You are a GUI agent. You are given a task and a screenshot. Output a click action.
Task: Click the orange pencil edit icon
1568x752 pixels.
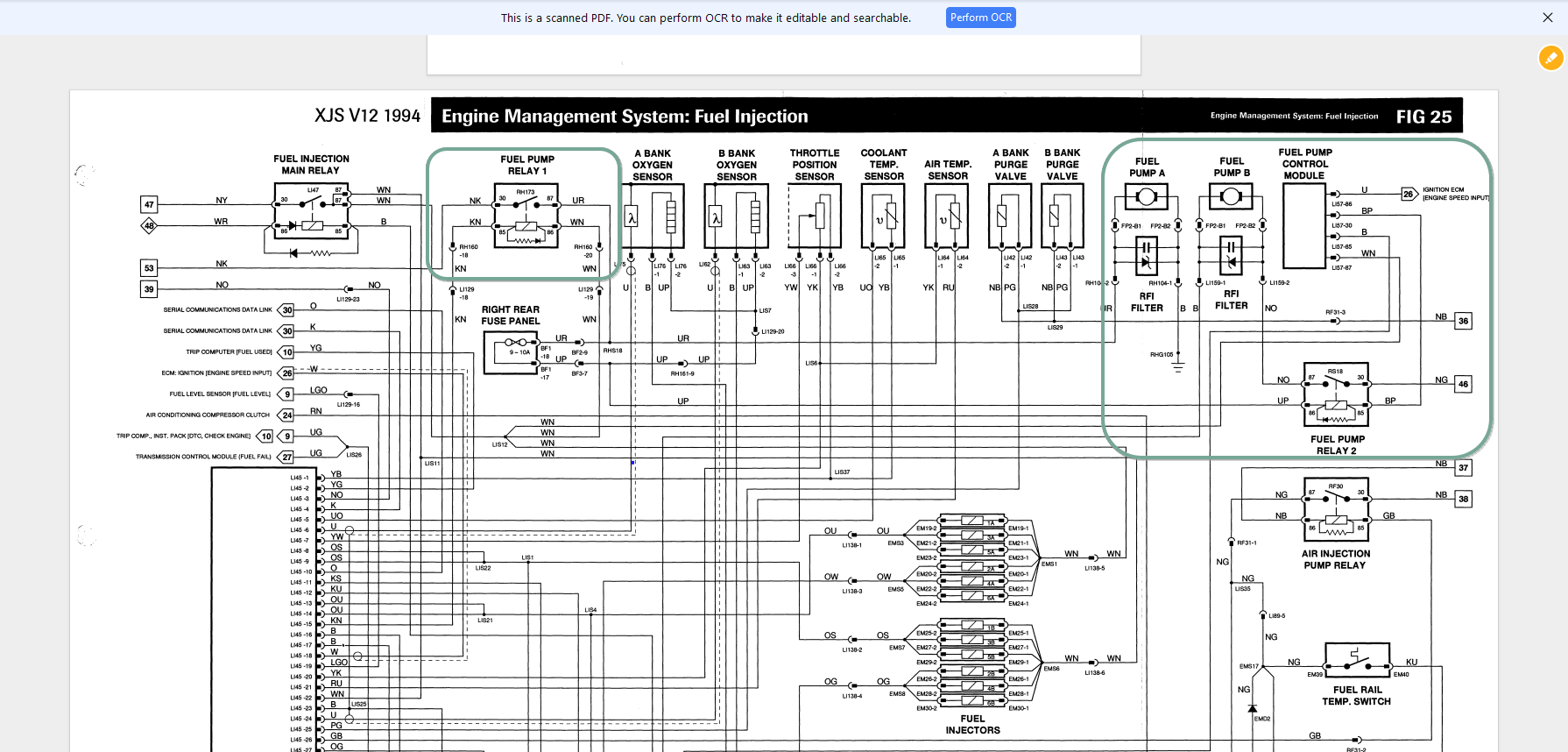click(1550, 58)
